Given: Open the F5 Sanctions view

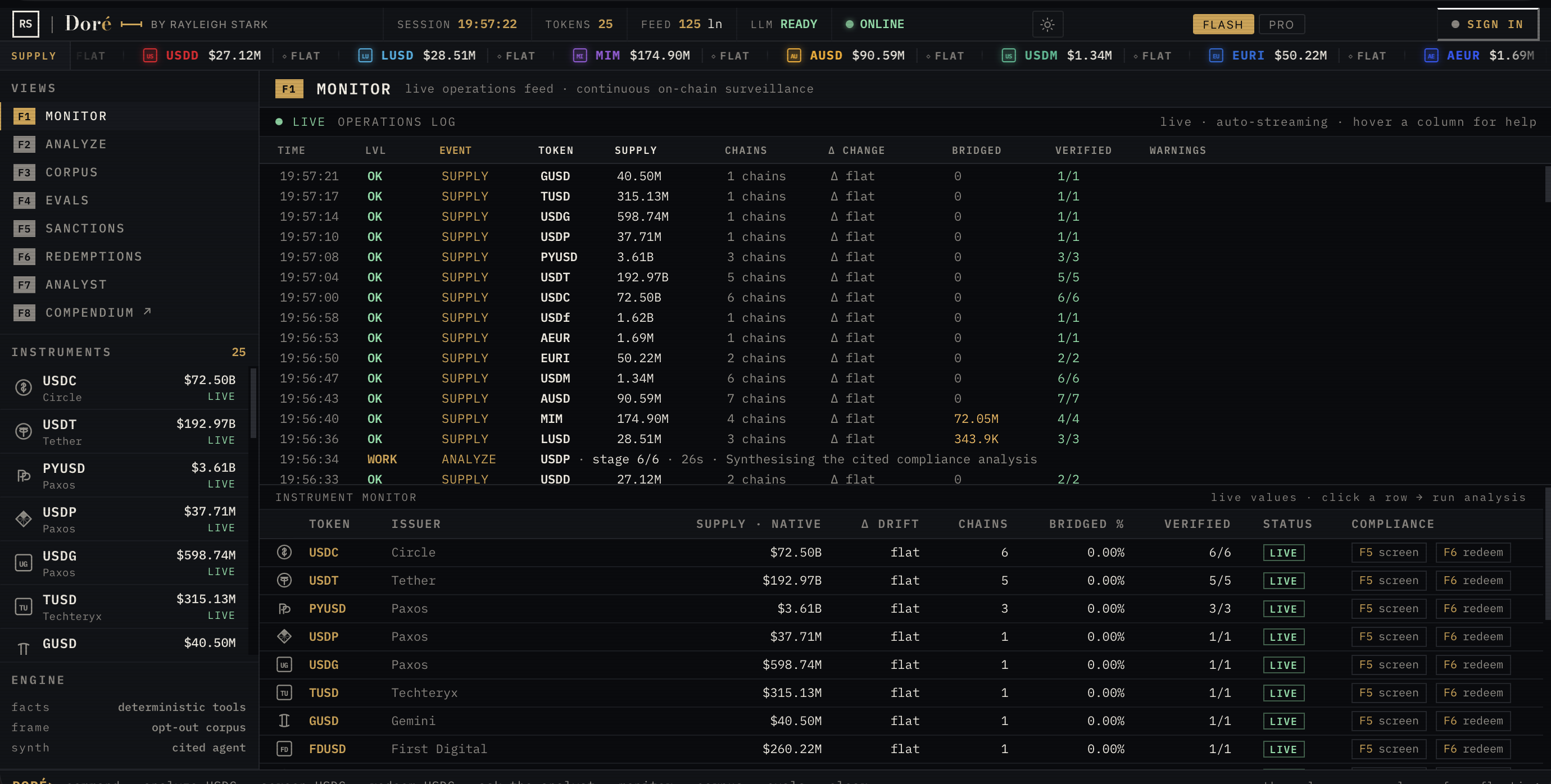Looking at the screenshot, I should [129, 229].
